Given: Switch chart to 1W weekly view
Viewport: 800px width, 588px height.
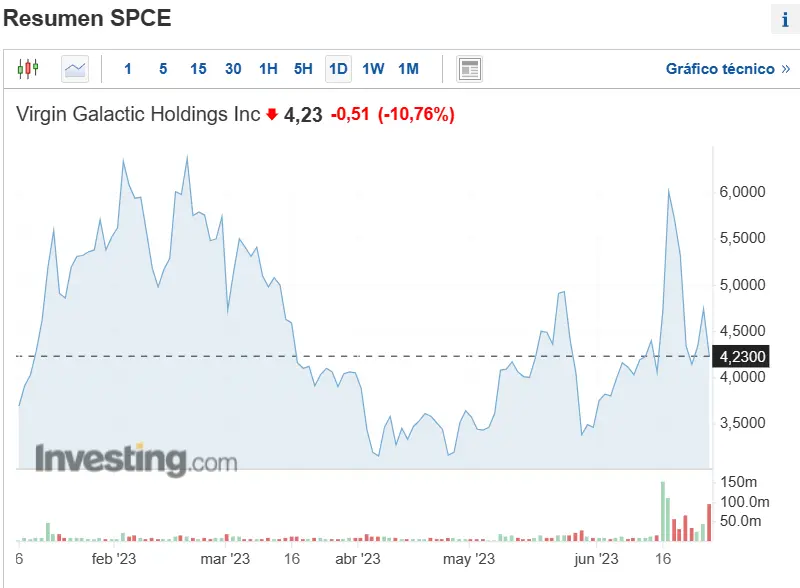Looking at the screenshot, I should [x=373, y=69].
